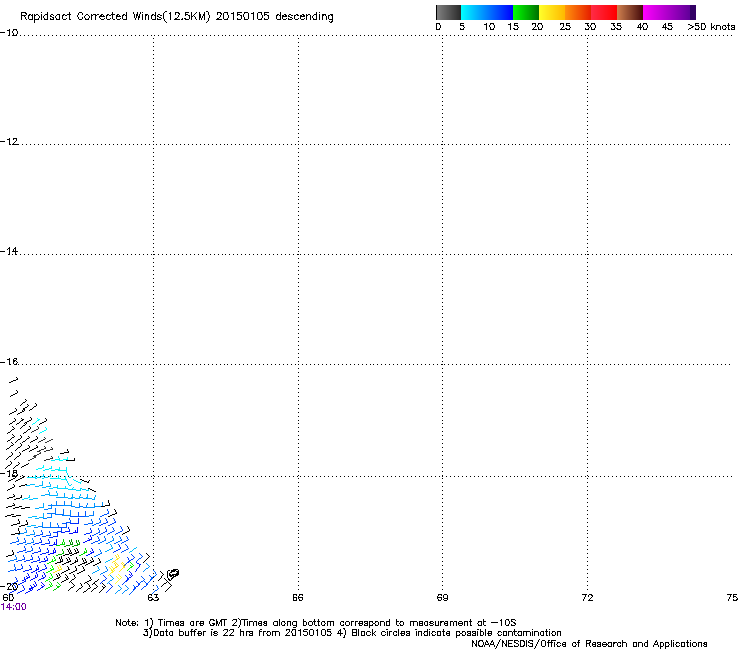Viewport: 740px width, 650px height.
Task: Click the '66' longitude axis label
Action: click(298, 598)
